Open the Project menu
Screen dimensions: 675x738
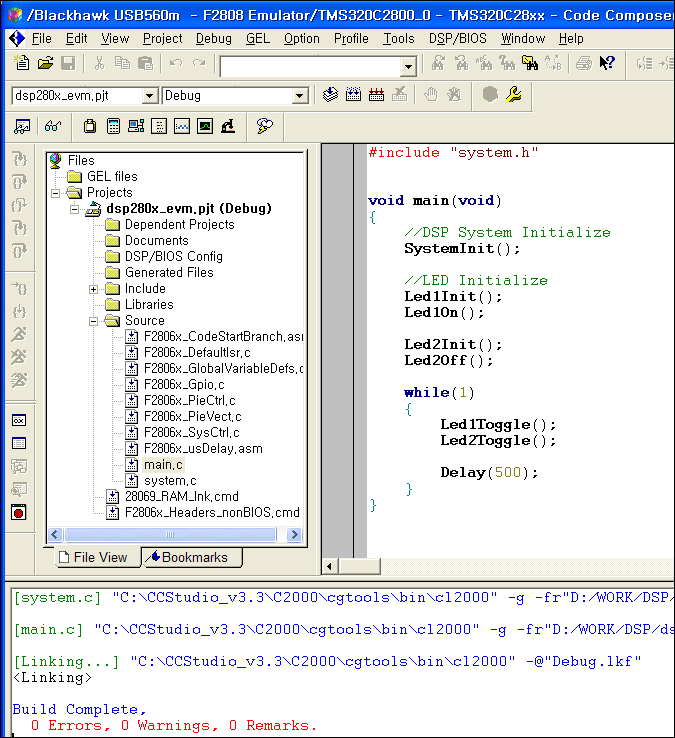162,39
